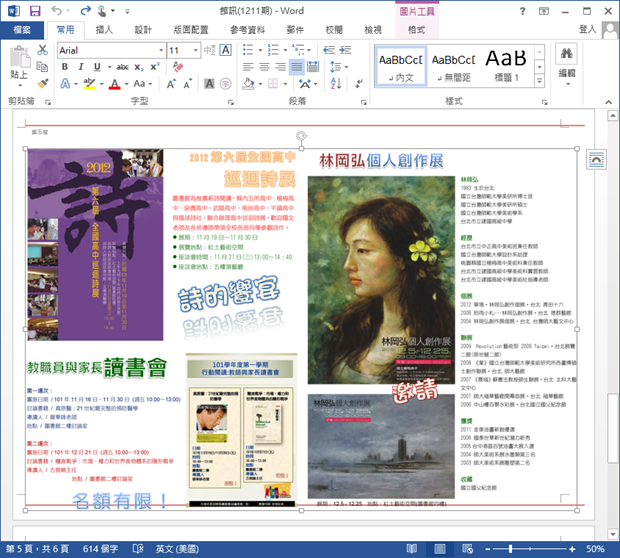Click the 614 個字 word count
Viewport: 620px width, 558px height.
tap(100, 549)
